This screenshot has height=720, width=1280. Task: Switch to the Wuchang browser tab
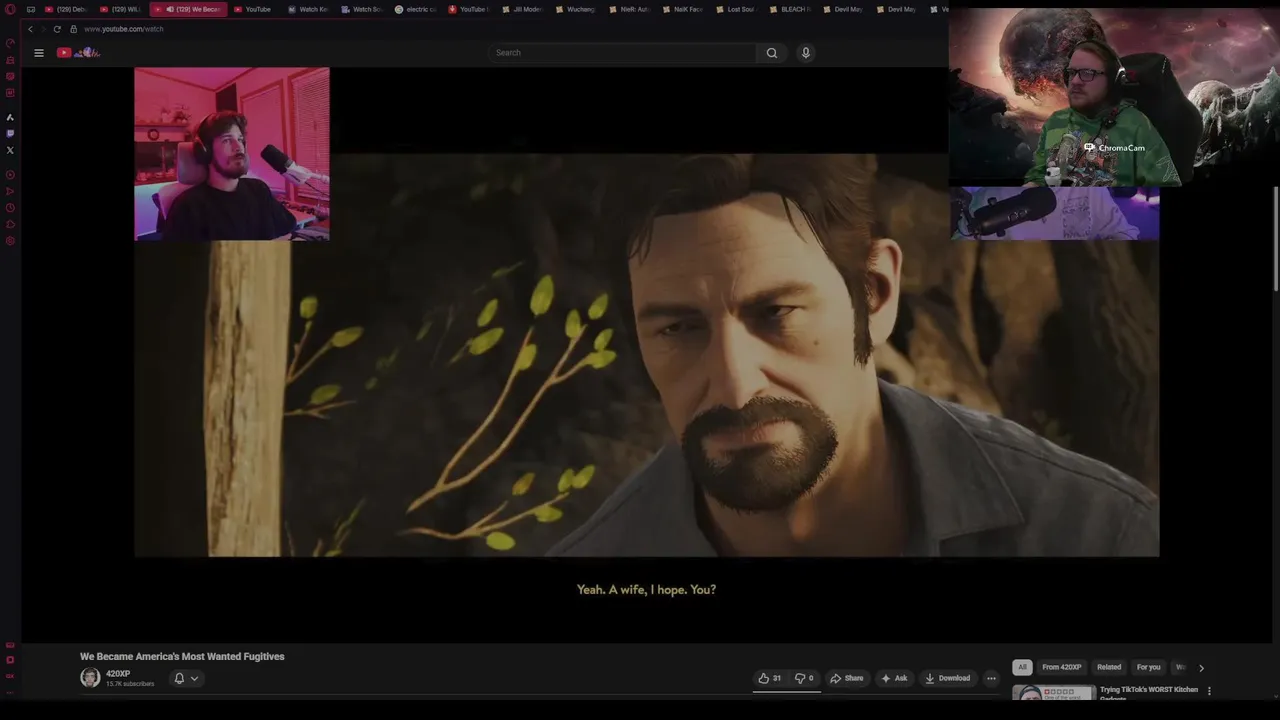(x=574, y=9)
